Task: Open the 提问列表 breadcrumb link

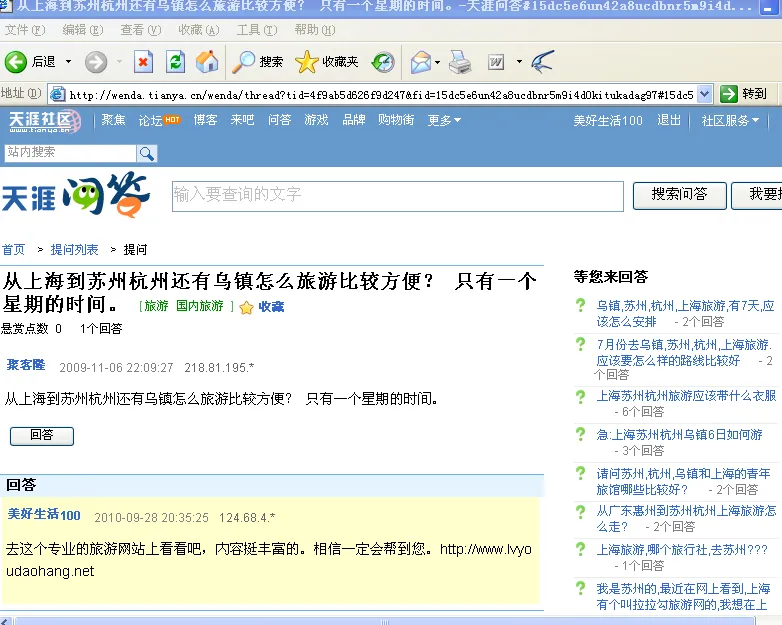Action: pos(75,249)
